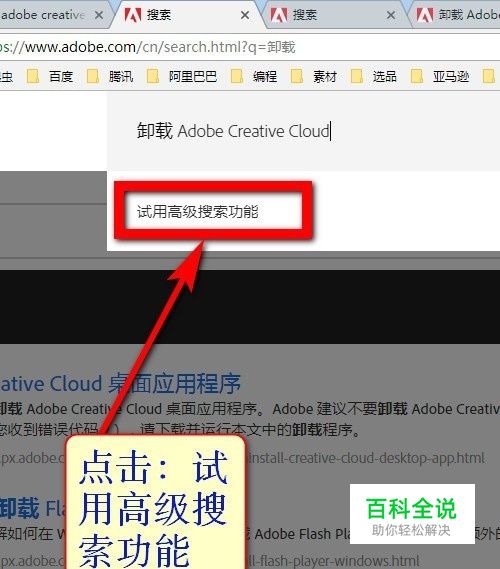Open the 卸载 Fl... search result title
Viewport: 500px width, 569px height.
(33, 507)
